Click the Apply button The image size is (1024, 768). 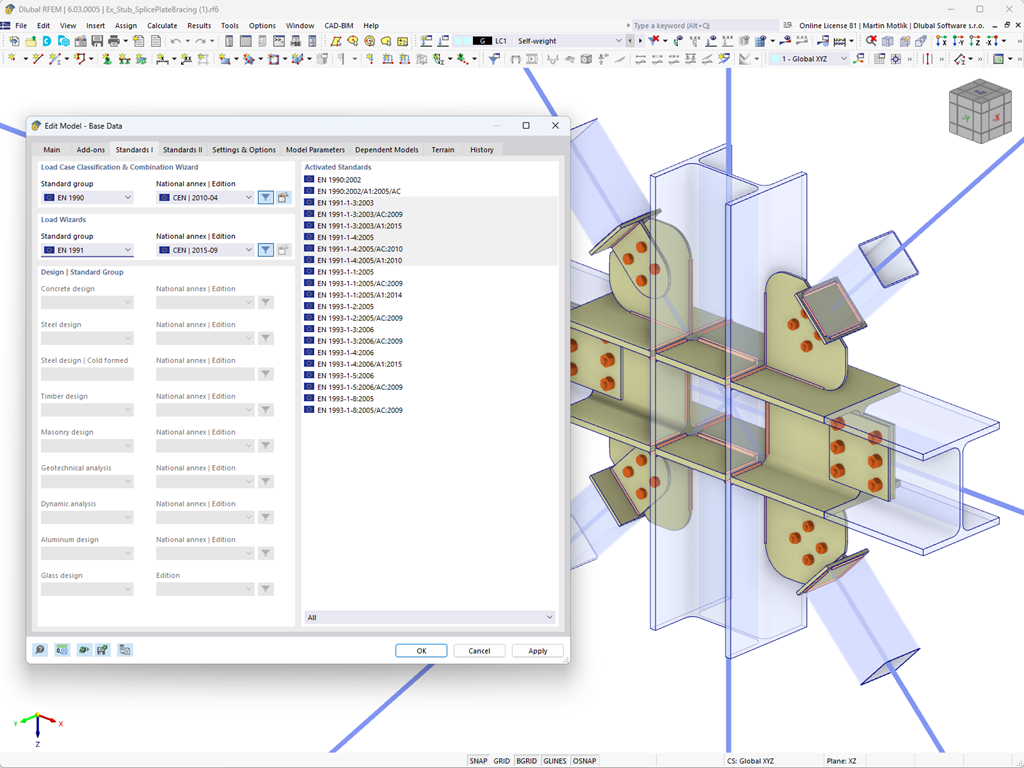pyautogui.click(x=537, y=650)
